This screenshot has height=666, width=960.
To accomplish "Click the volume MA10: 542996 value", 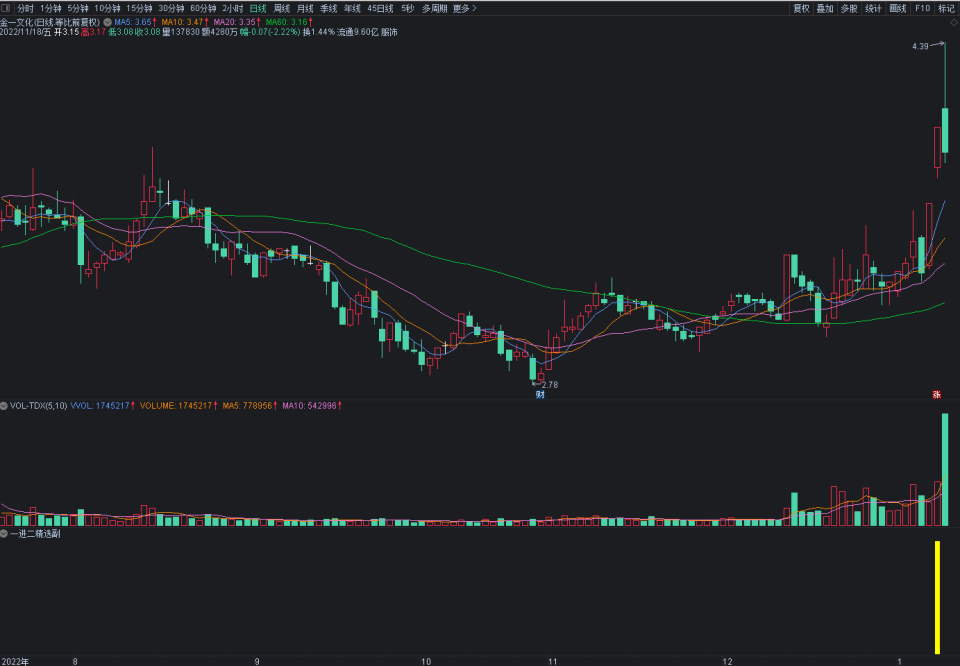I will (312, 406).
